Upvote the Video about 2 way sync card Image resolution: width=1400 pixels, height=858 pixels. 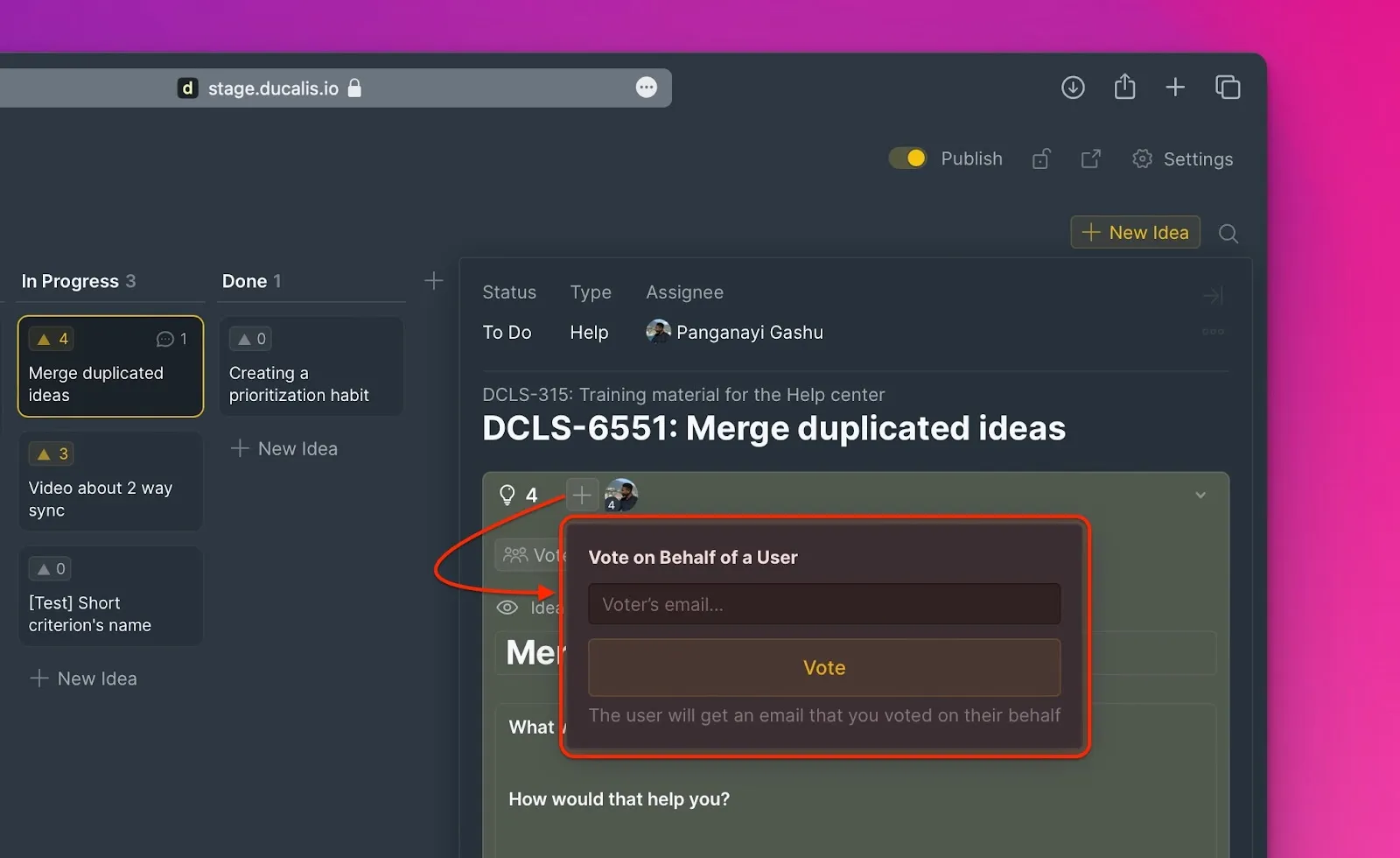point(52,454)
